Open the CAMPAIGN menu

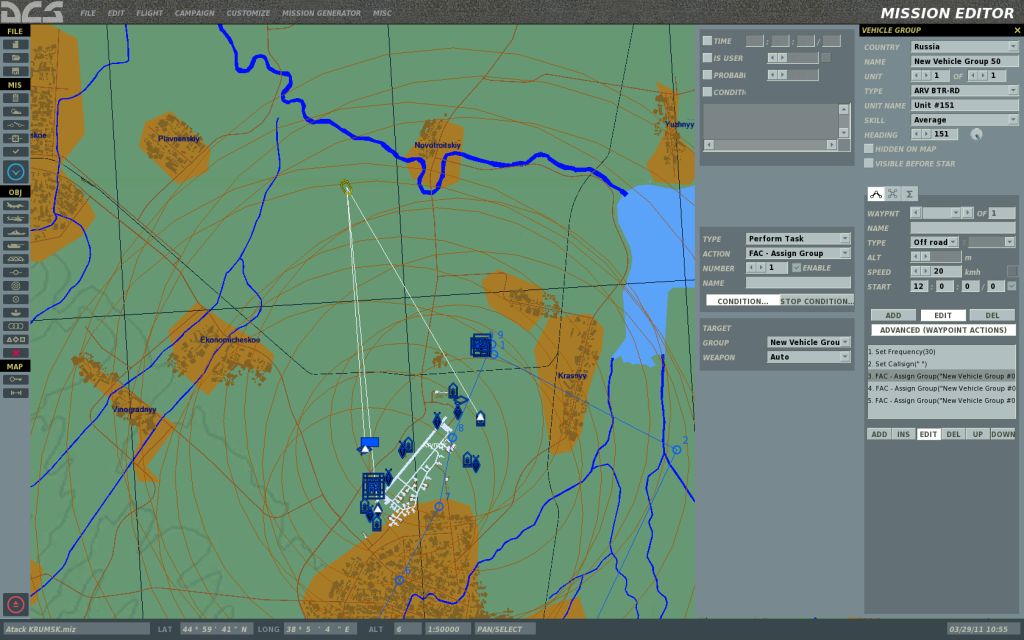[x=194, y=13]
